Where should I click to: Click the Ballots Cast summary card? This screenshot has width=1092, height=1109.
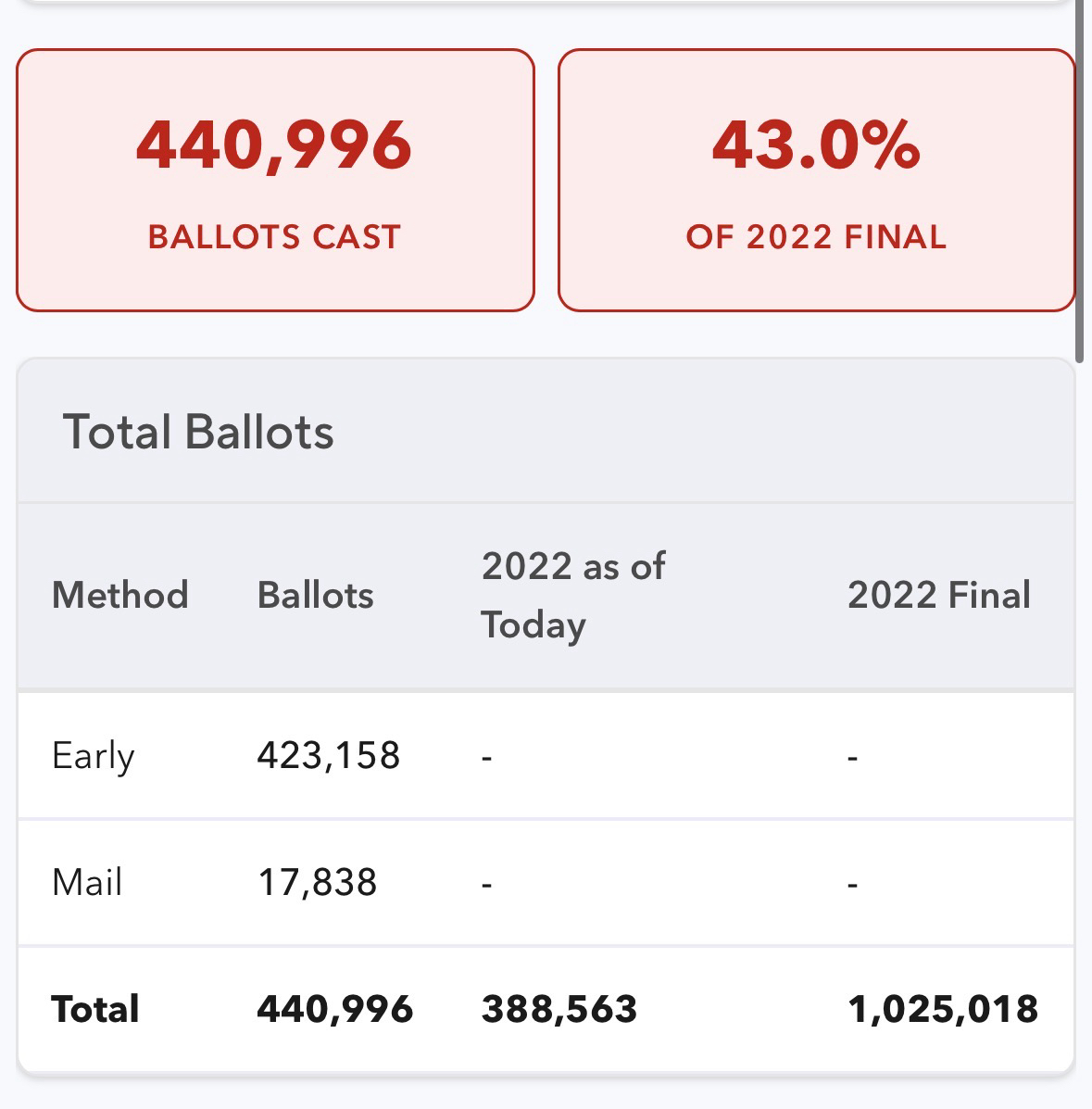[275, 181]
